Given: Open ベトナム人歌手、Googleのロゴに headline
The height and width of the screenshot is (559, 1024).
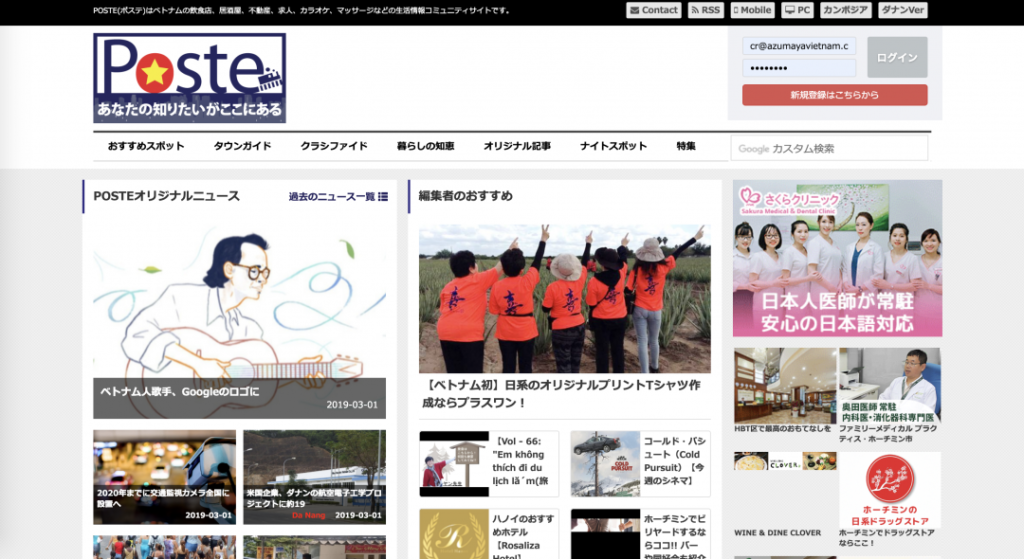Looking at the screenshot, I should pyautogui.click(x=180, y=392).
